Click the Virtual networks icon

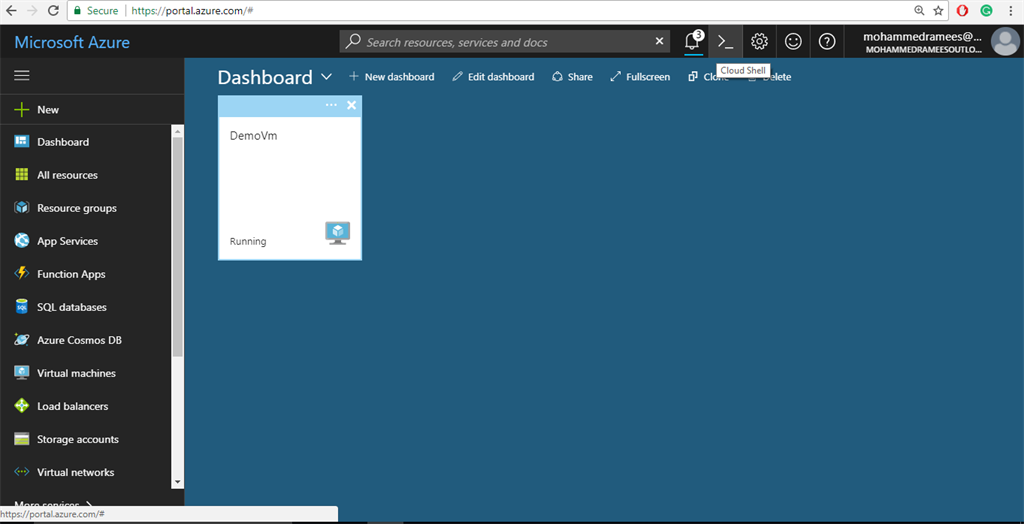click(22, 472)
